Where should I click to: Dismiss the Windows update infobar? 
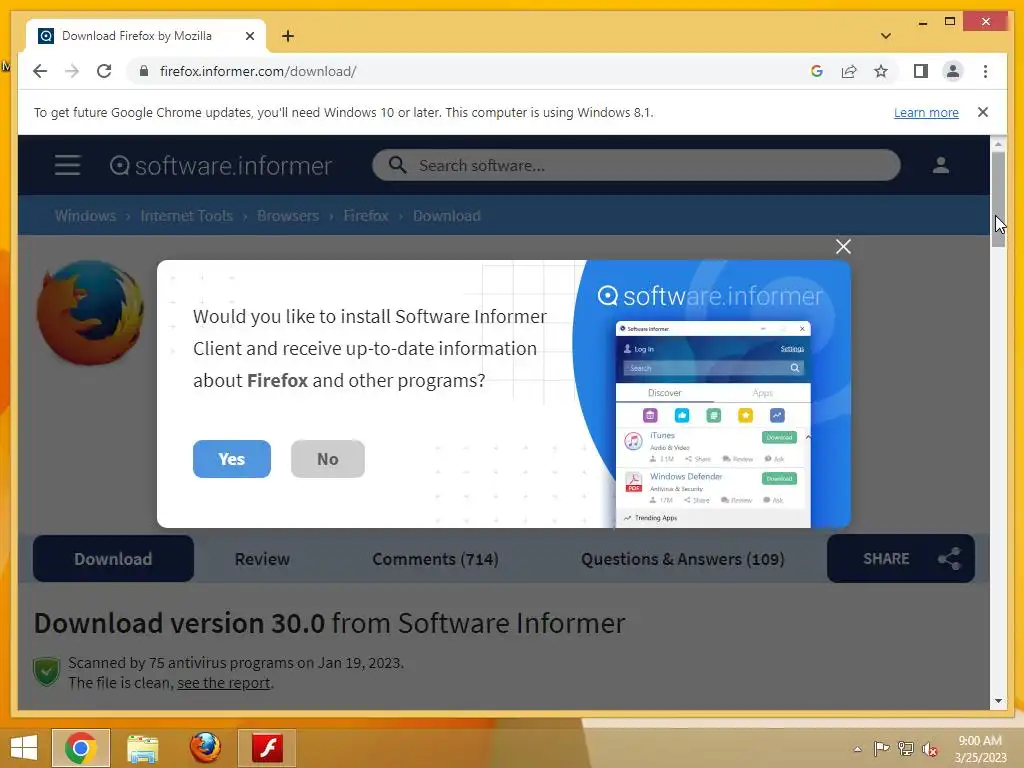pyautogui.click(x=982, y=112)
